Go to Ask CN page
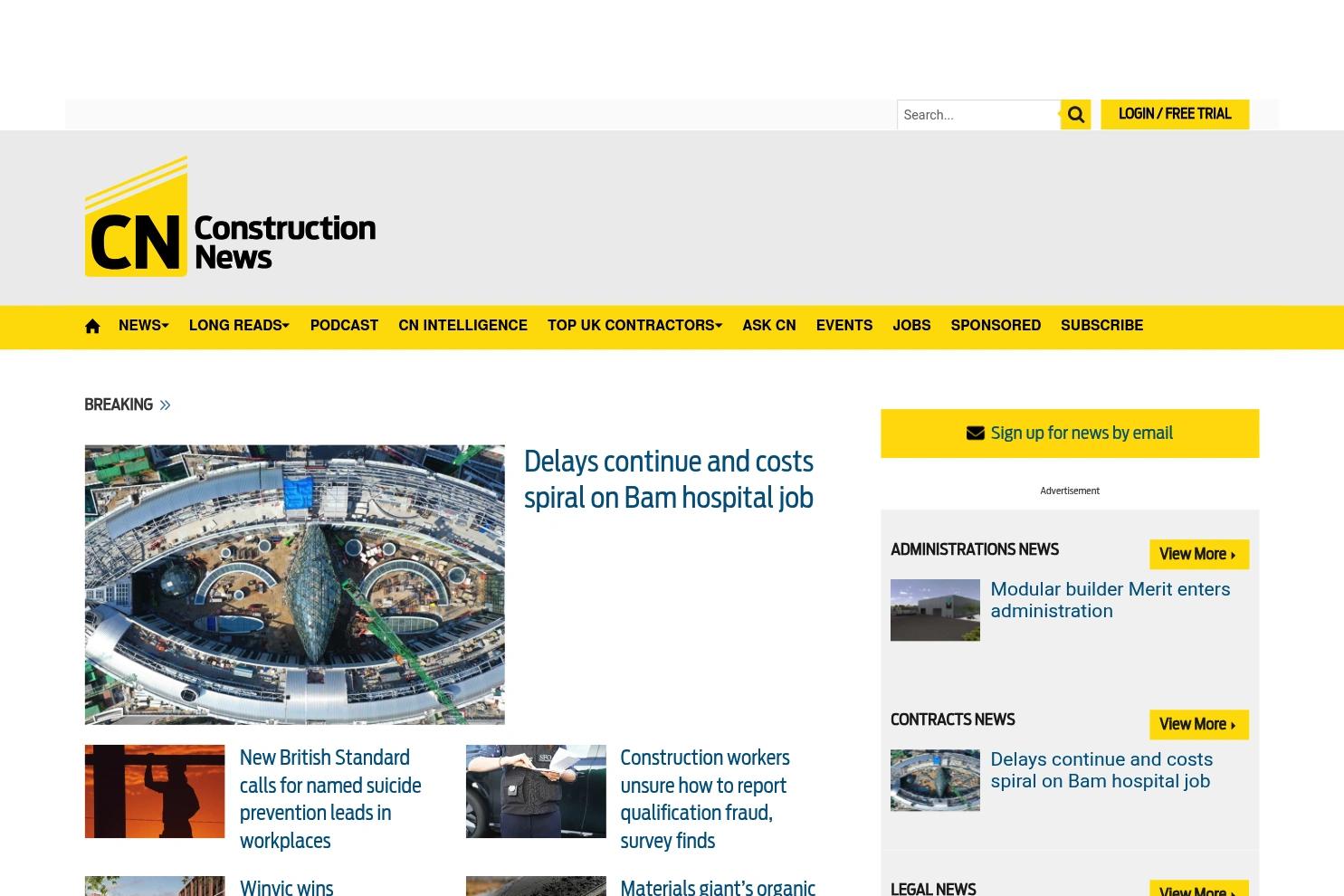 click(769, 326)
